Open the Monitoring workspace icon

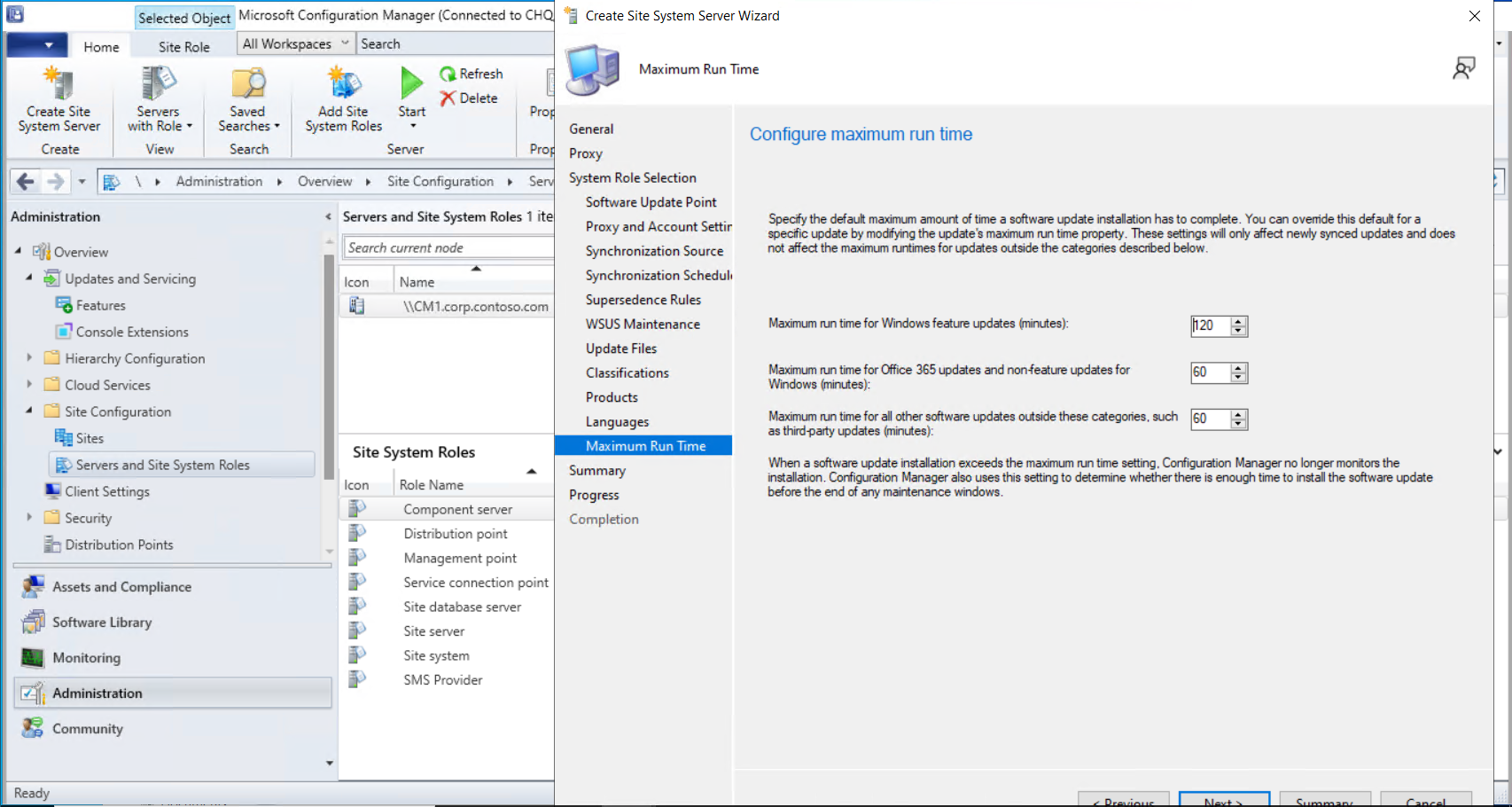click(33, 658)
